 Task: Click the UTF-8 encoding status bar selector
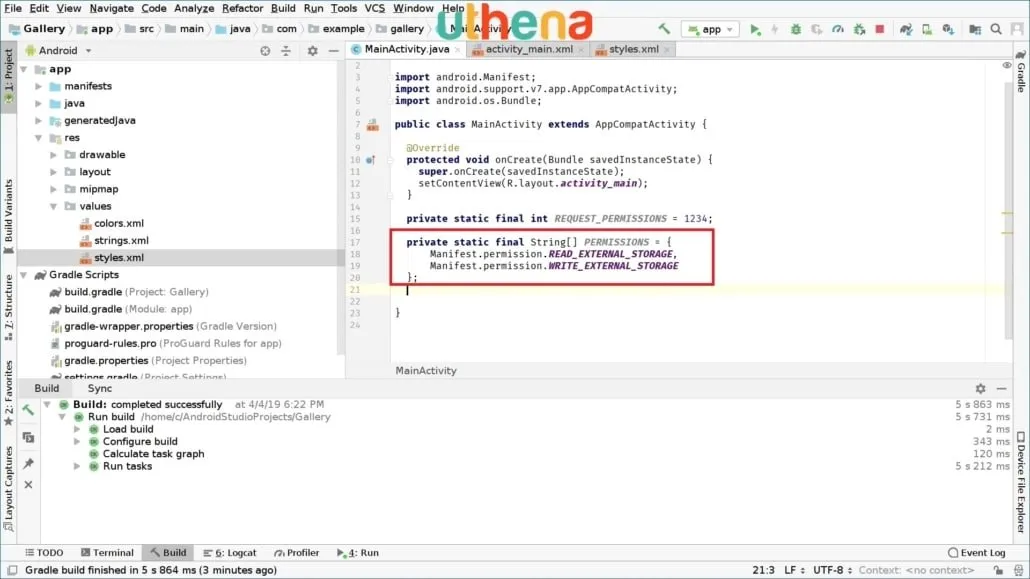[x=832, y=570]
